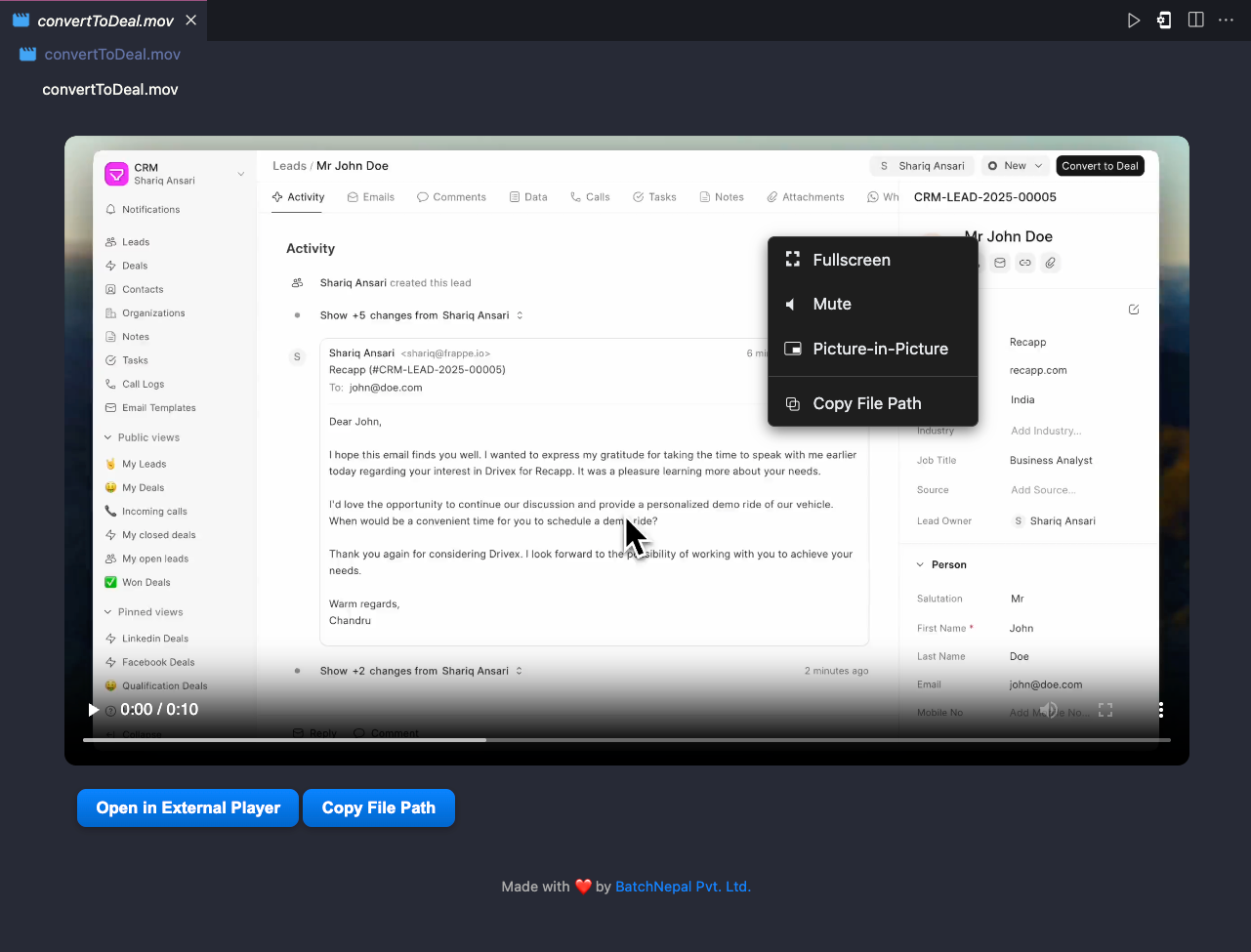Click the Lead Owner Shariq Ansari field
The height and width of the screenshot is (952, 1251).
(x=1054, y=521)
